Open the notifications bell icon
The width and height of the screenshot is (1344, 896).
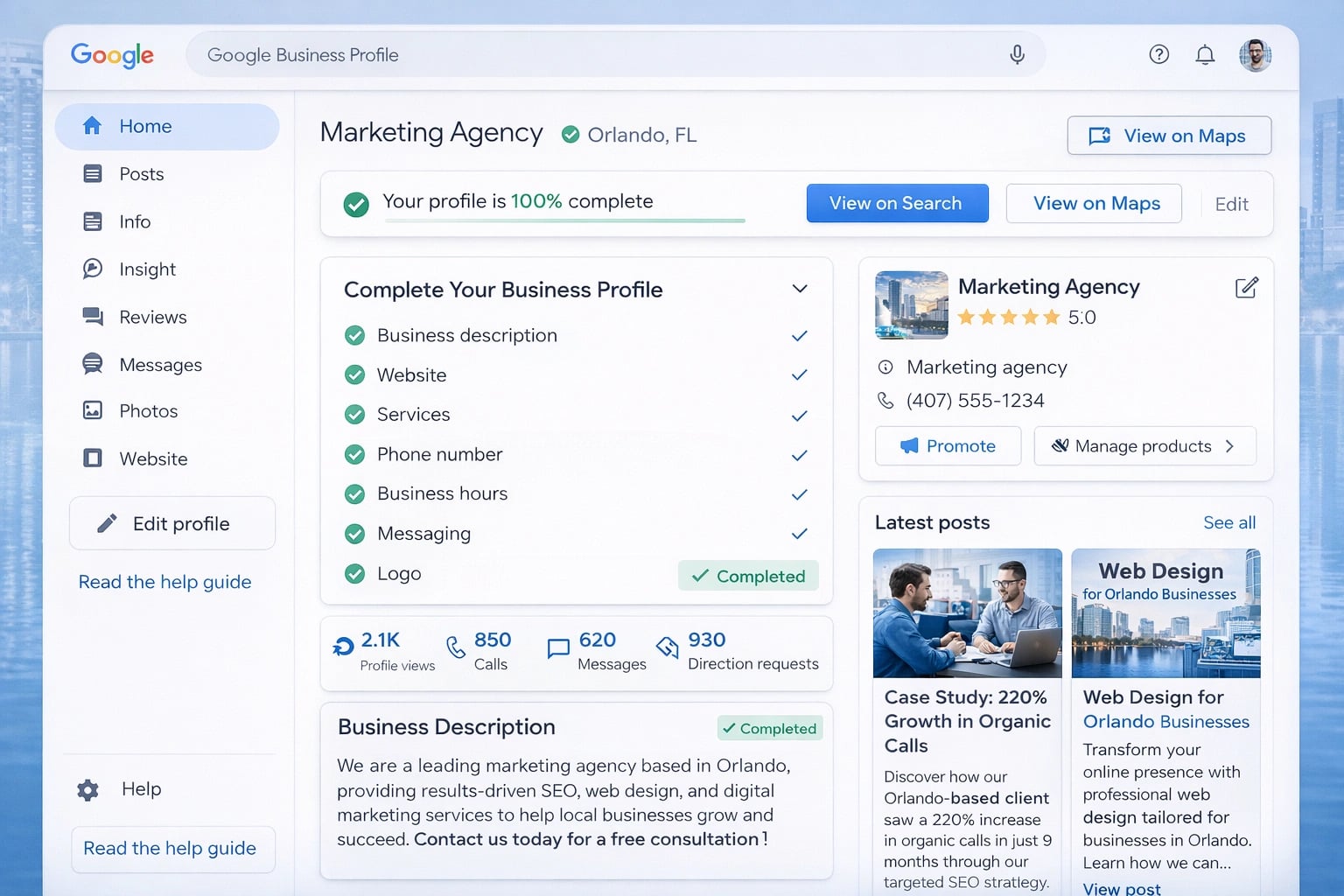1205,54
